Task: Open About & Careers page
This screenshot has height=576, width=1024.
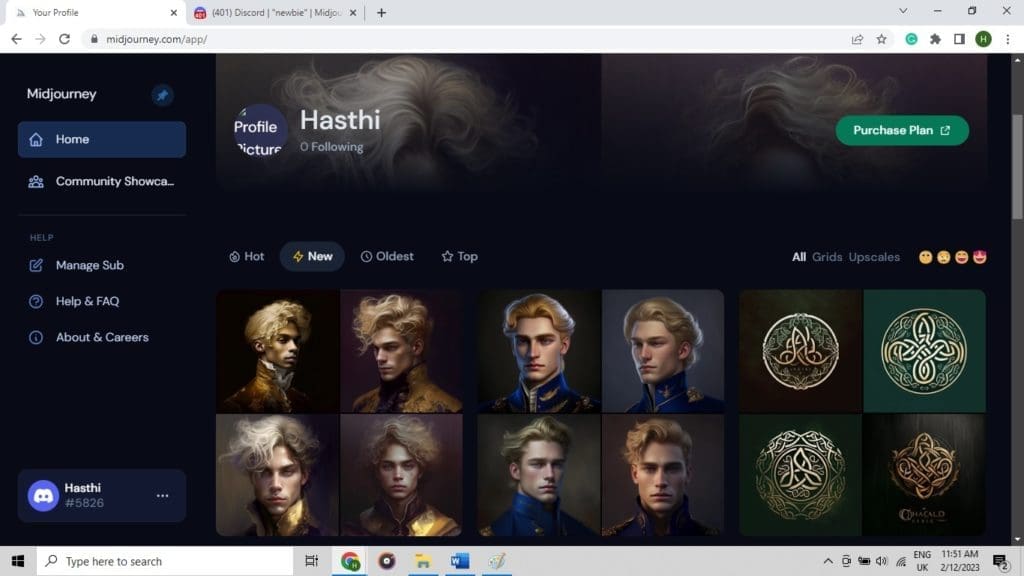Action: coord(102,337)
